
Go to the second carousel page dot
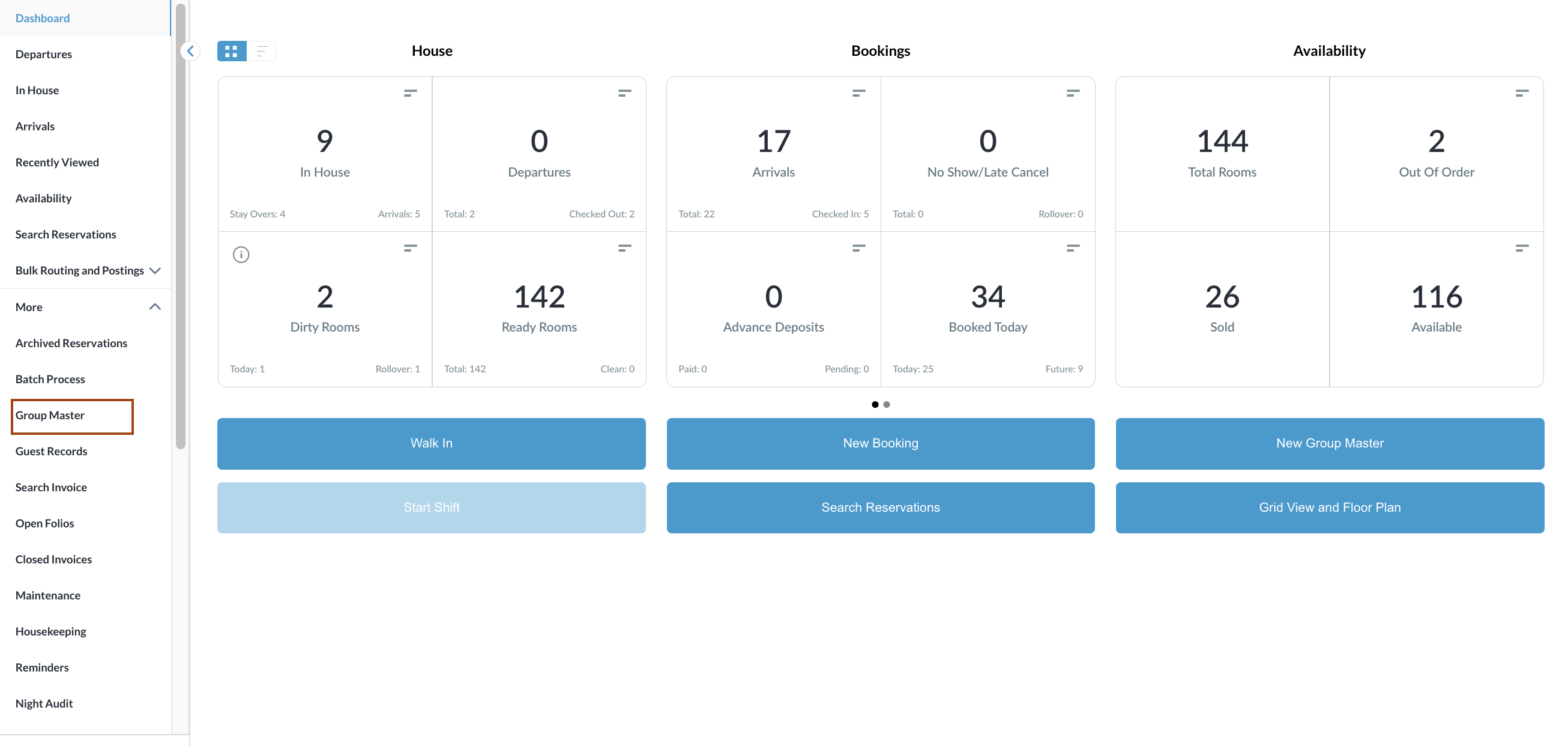tap(887, 404)
